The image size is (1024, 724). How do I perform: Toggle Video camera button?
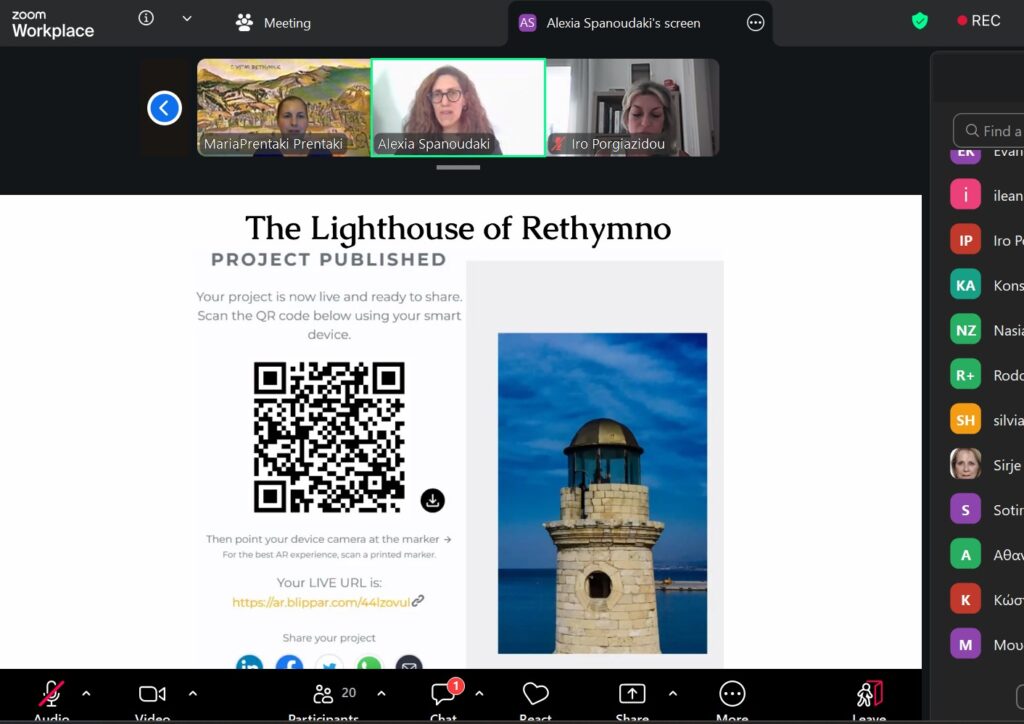[x=152, y=700]
